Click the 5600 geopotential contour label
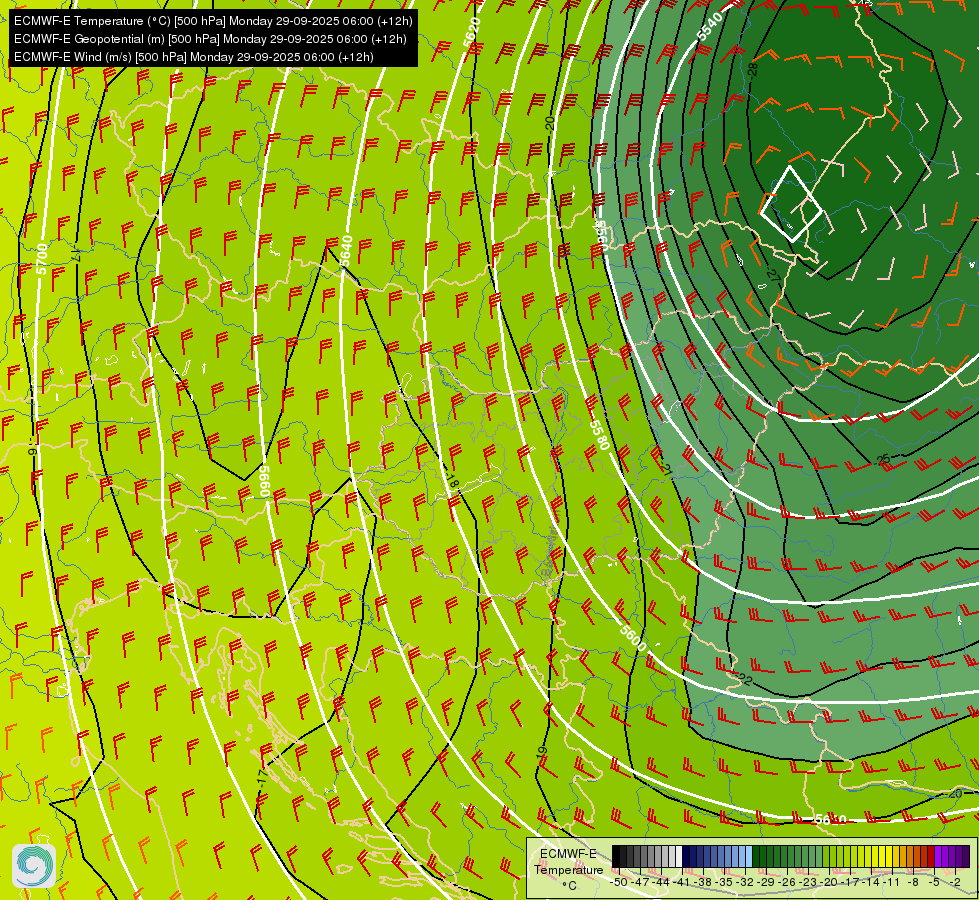979x900 pixels. coord(632,638)
